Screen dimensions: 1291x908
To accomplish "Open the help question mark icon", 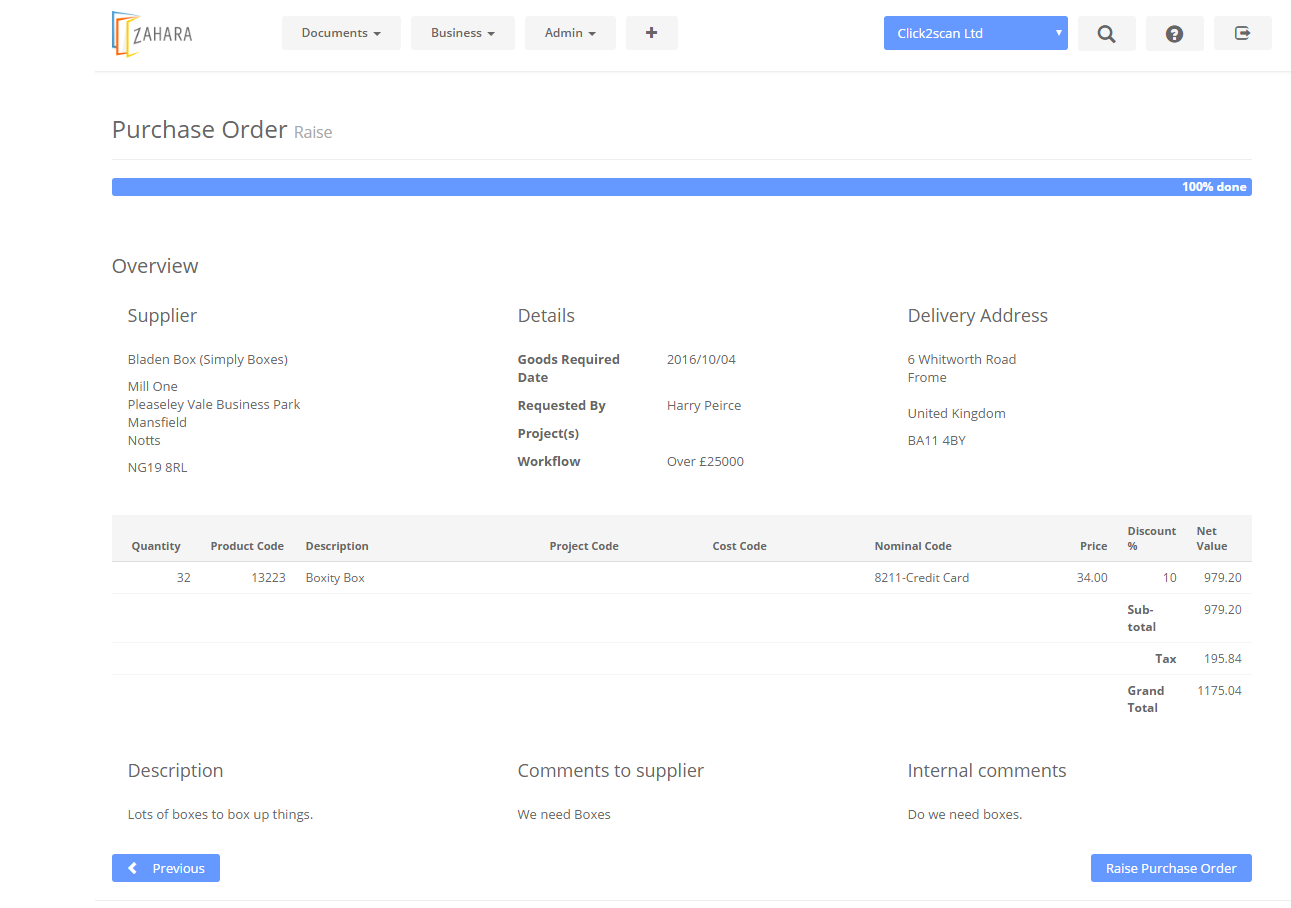I will click(1174, 33).
